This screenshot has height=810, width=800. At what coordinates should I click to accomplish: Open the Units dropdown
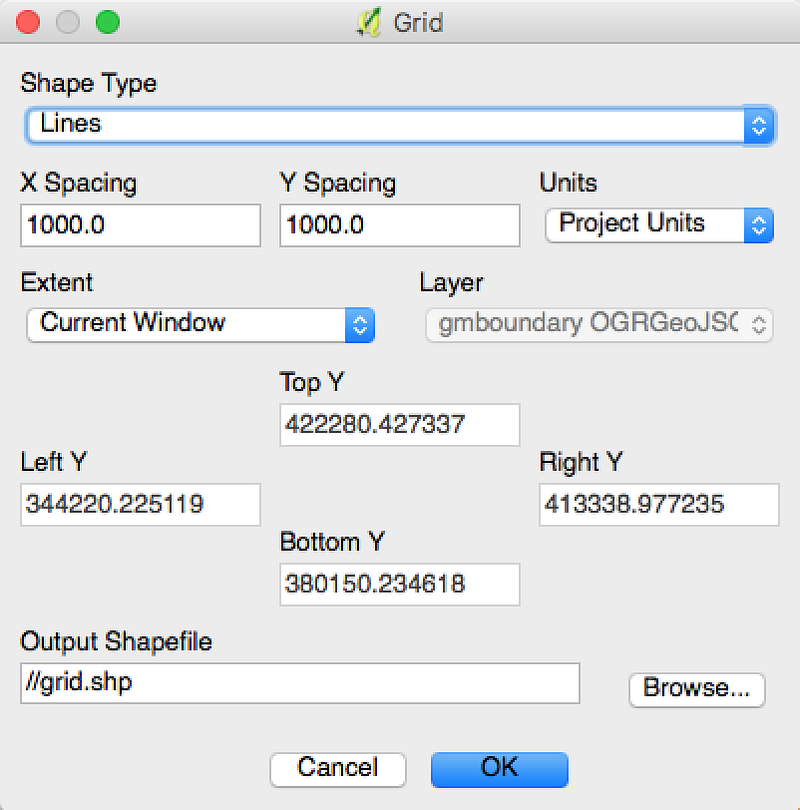point(659,224)
